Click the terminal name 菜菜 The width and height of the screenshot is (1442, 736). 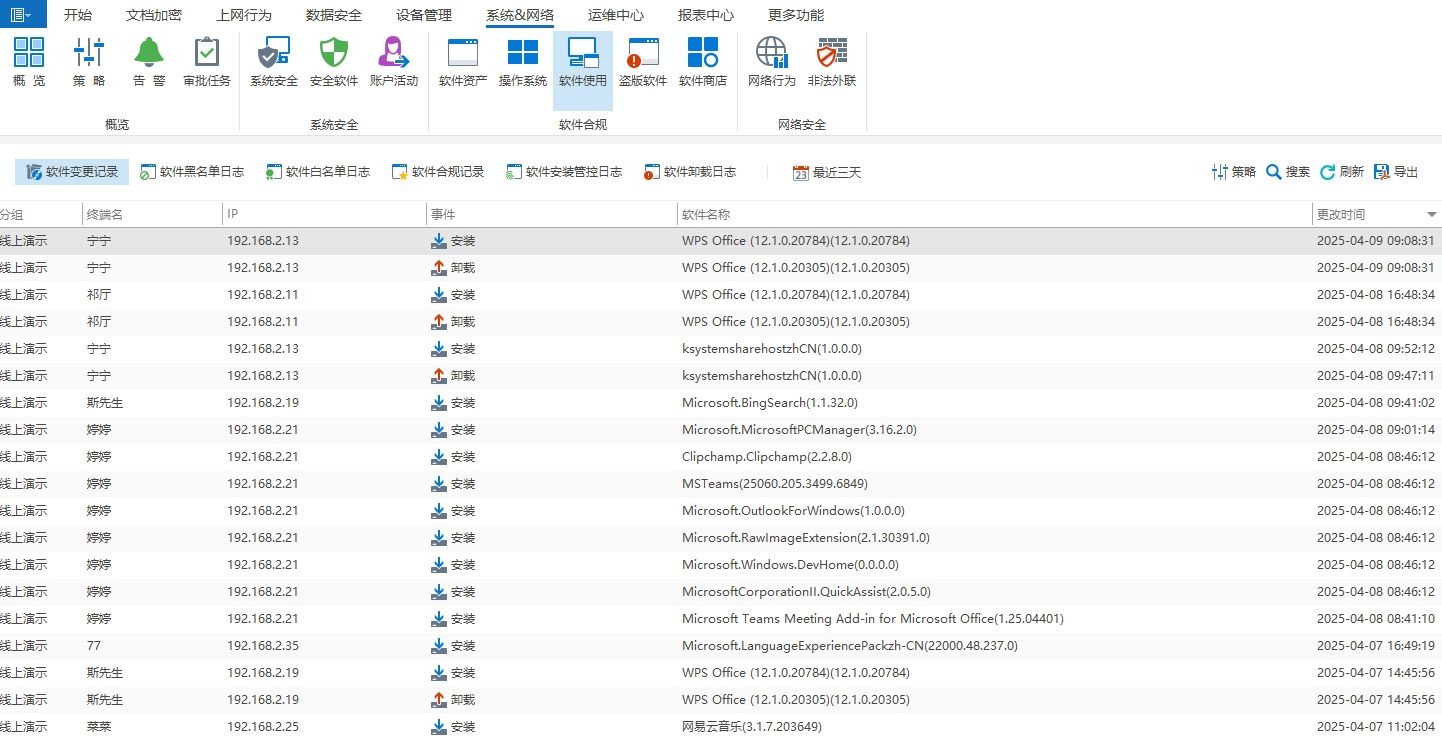(x=99, y=727)
